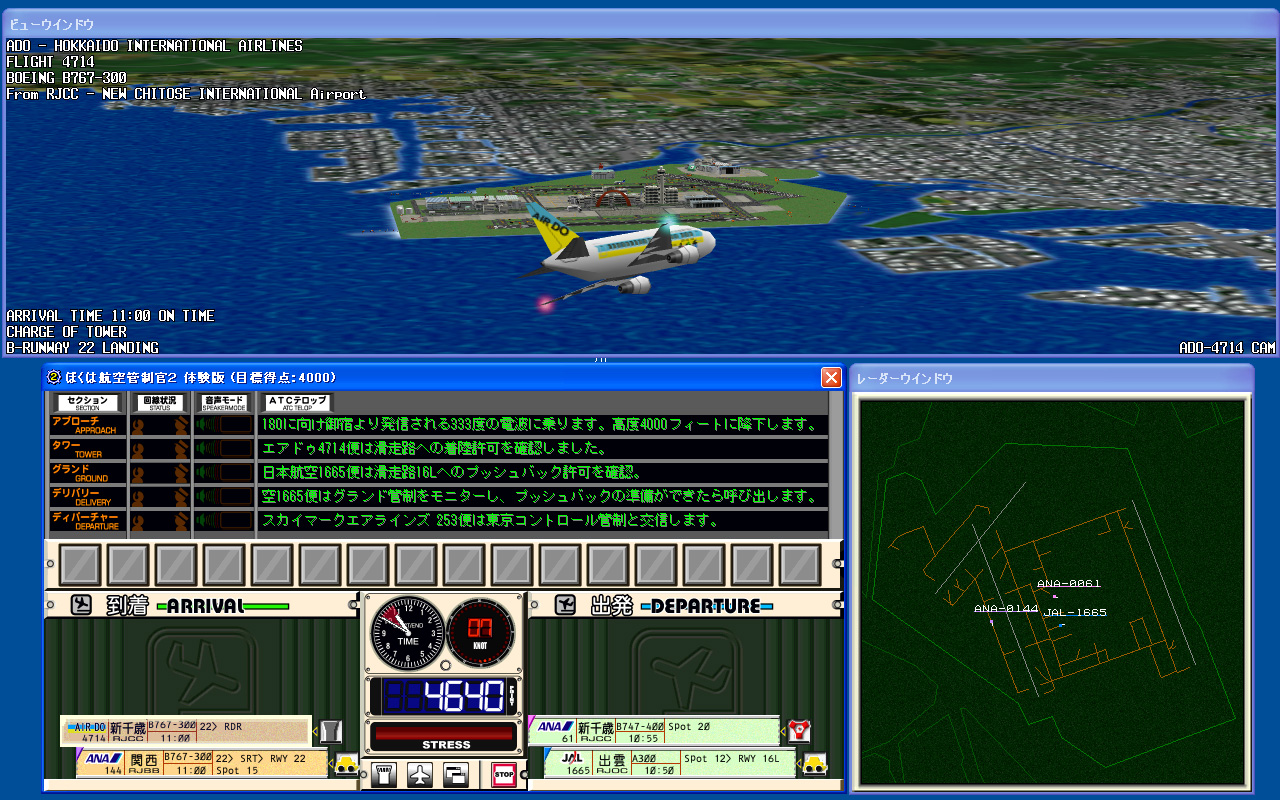Click the 音声モード SPEAKERMODE column header
1280x800 pixels.
(x=224, y=402)
